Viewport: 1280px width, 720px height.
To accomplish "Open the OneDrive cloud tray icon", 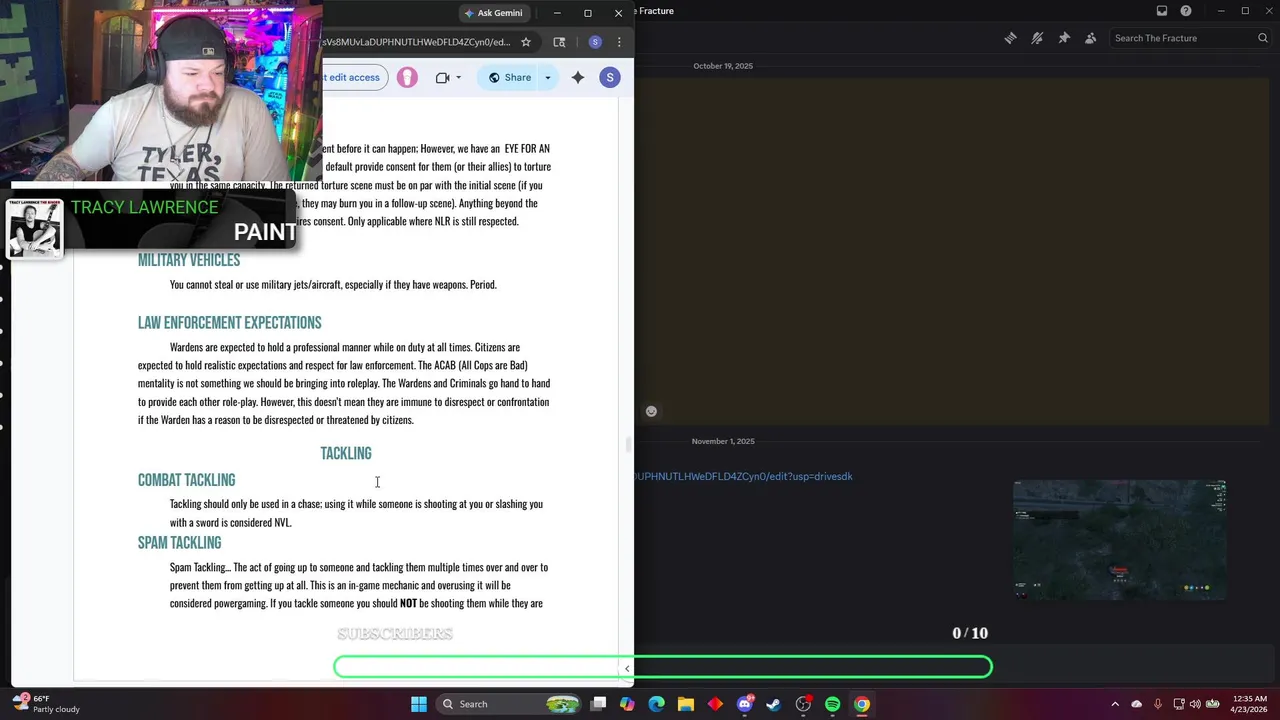I will (x=1137, y=704).
